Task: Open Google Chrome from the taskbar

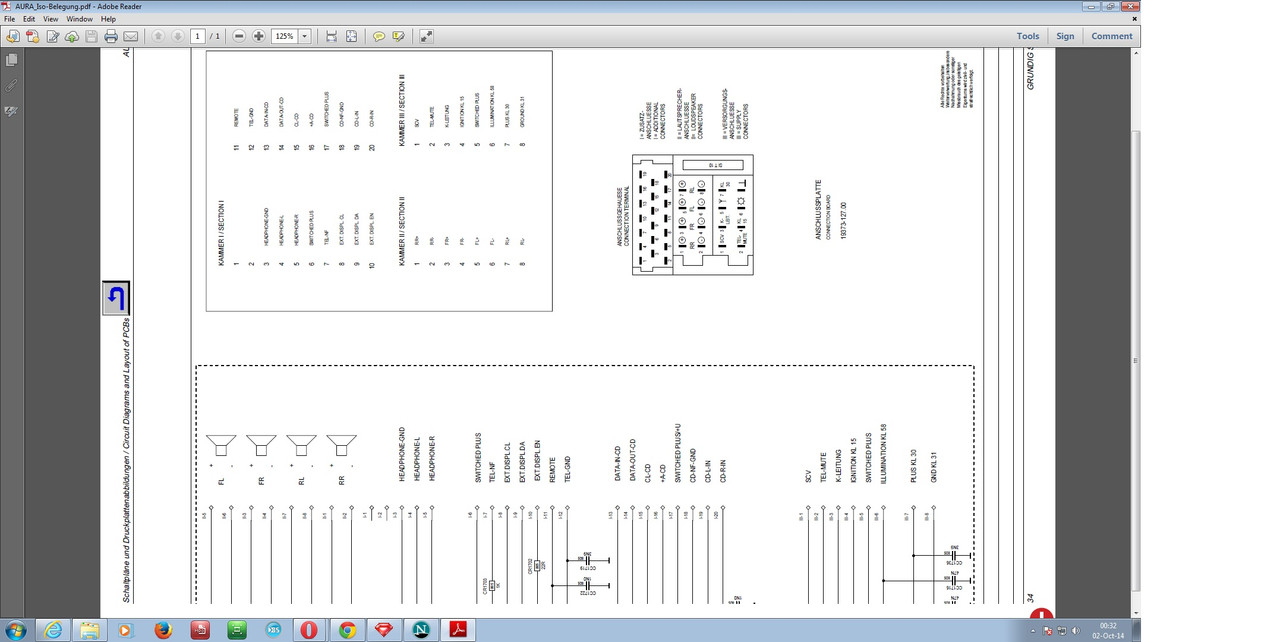Action: pos(347,630)
